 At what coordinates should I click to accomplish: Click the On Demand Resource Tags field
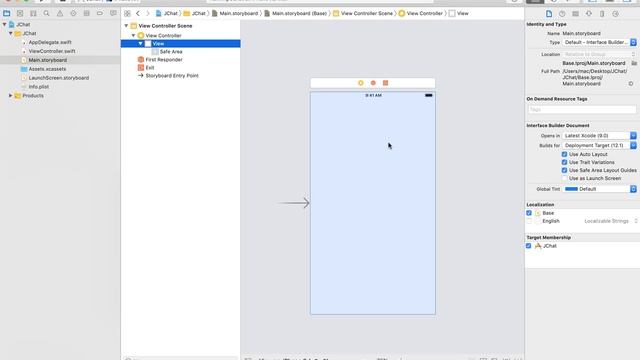[582, 109]
